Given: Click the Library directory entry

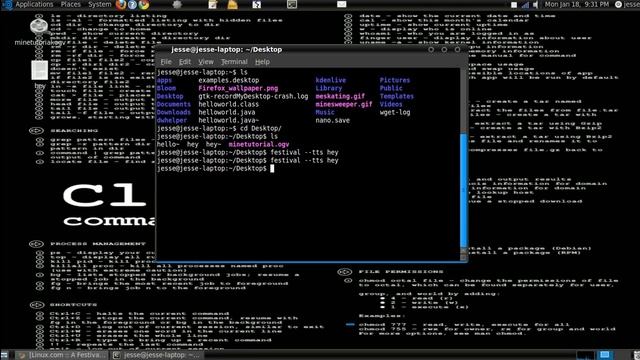Looking at the screenshot, I should 329,88.
